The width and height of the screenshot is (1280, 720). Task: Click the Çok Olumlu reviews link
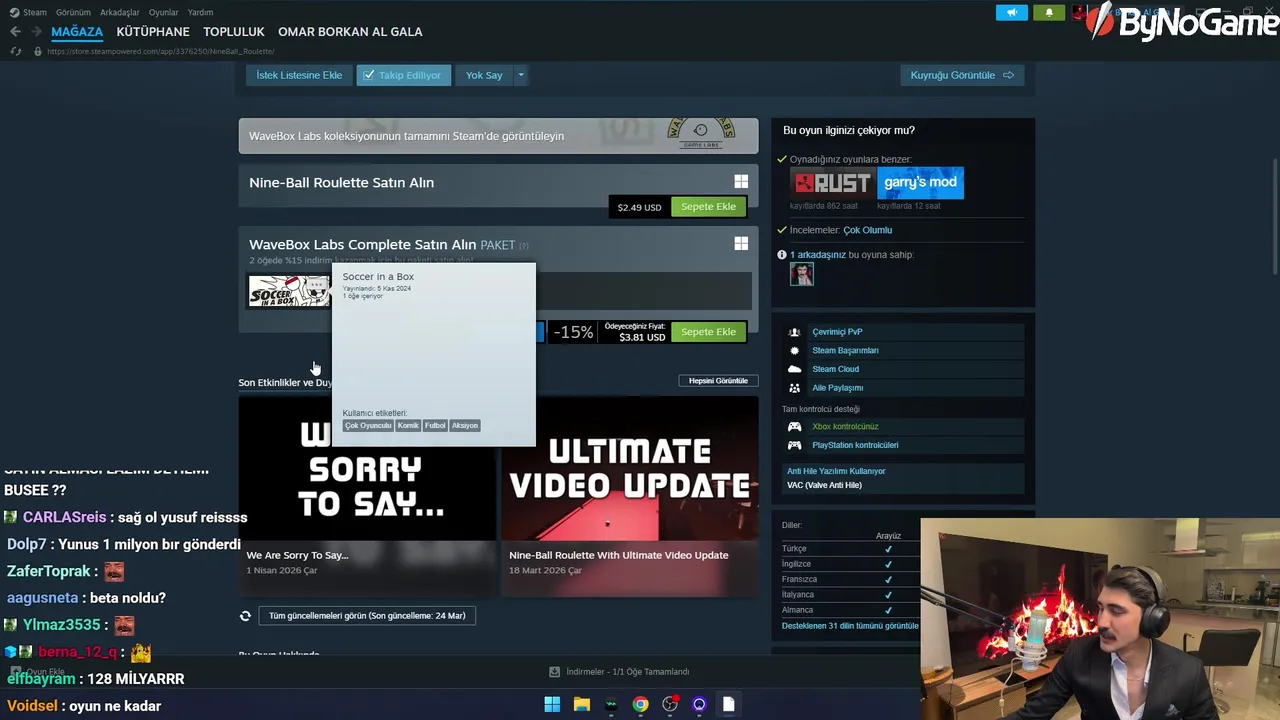867,230
